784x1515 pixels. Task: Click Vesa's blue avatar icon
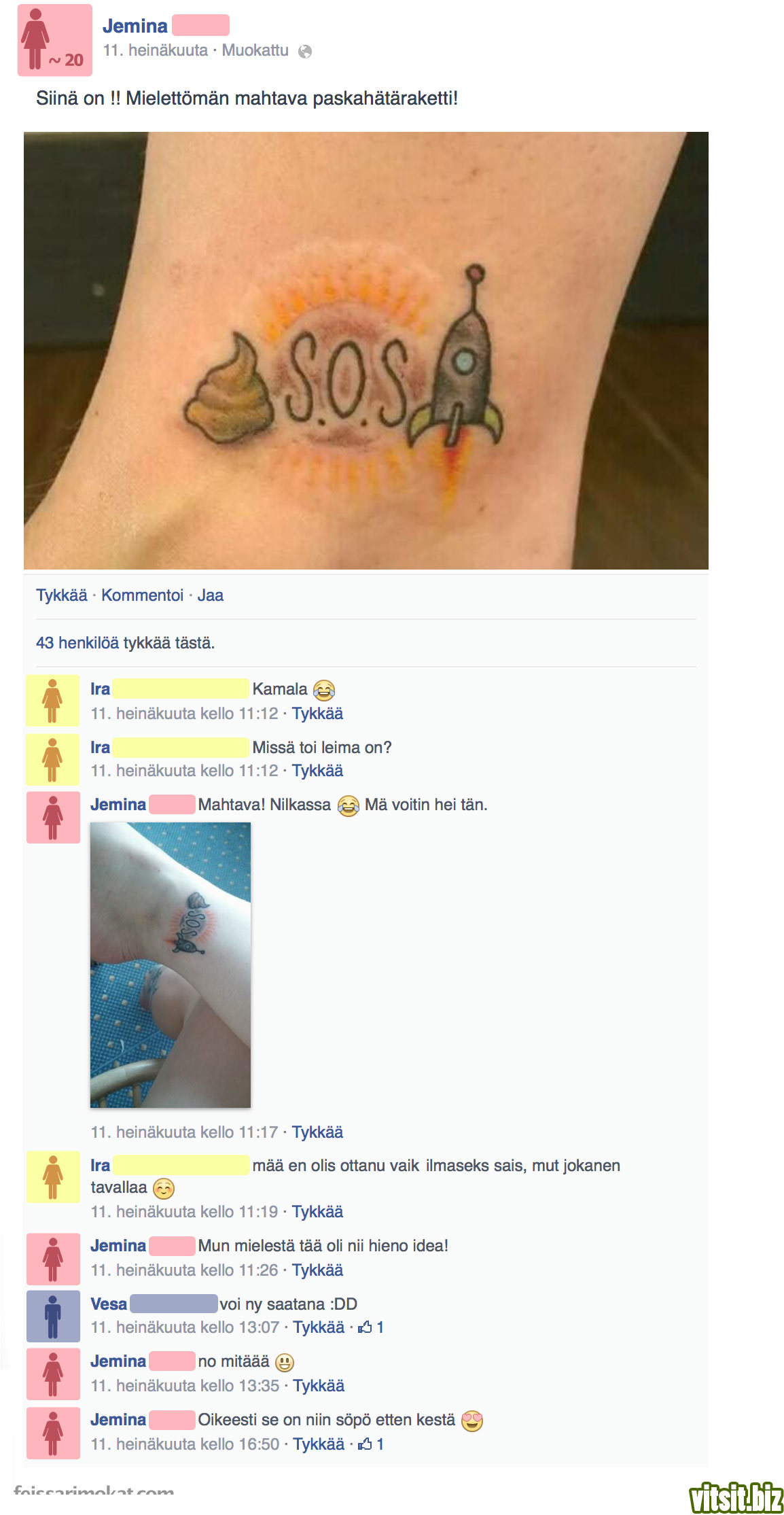(x=53, y=1316)
